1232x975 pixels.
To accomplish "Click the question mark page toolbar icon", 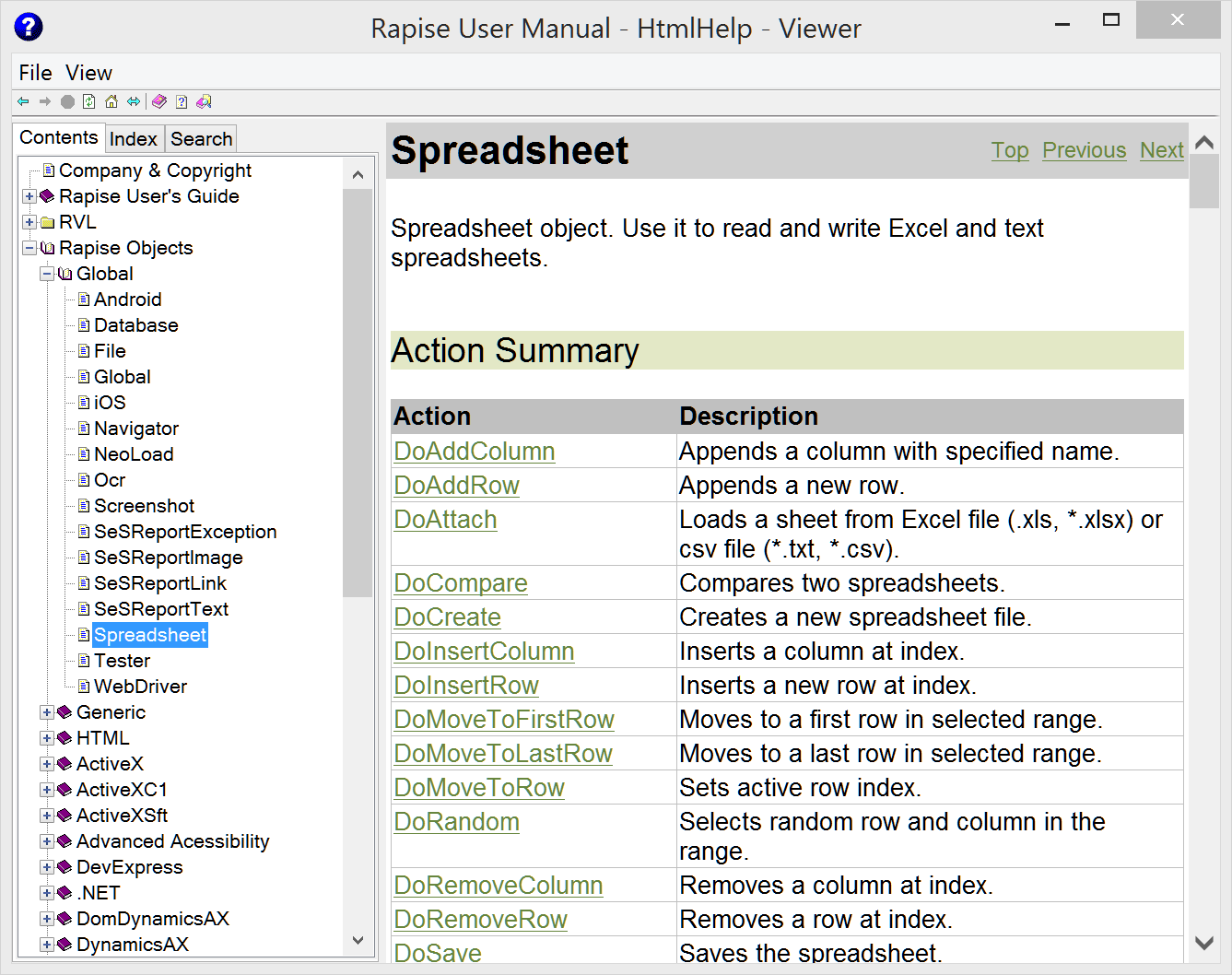I will (x=182, y=102).
